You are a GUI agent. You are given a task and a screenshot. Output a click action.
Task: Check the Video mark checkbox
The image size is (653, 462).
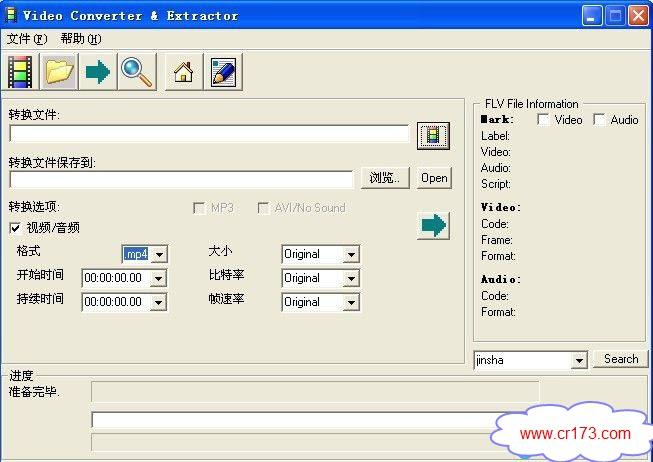[543, 120]
